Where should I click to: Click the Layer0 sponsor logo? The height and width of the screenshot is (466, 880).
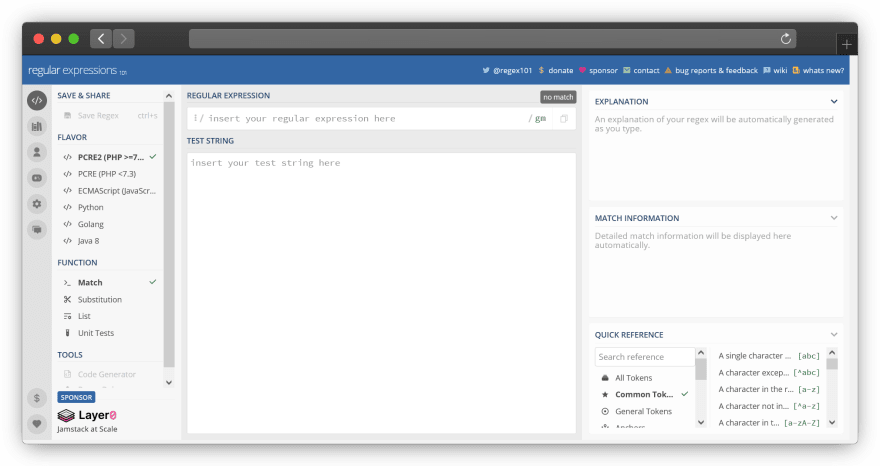(87, 415)
